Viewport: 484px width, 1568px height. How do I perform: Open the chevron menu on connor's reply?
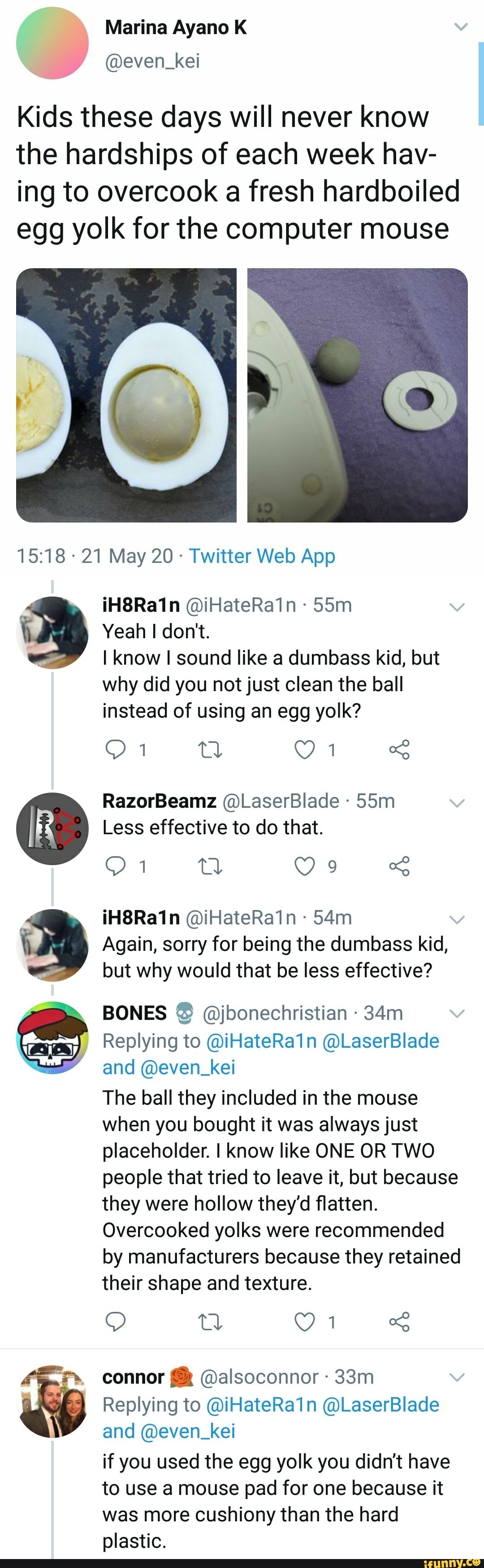[x=457, y=1377]
